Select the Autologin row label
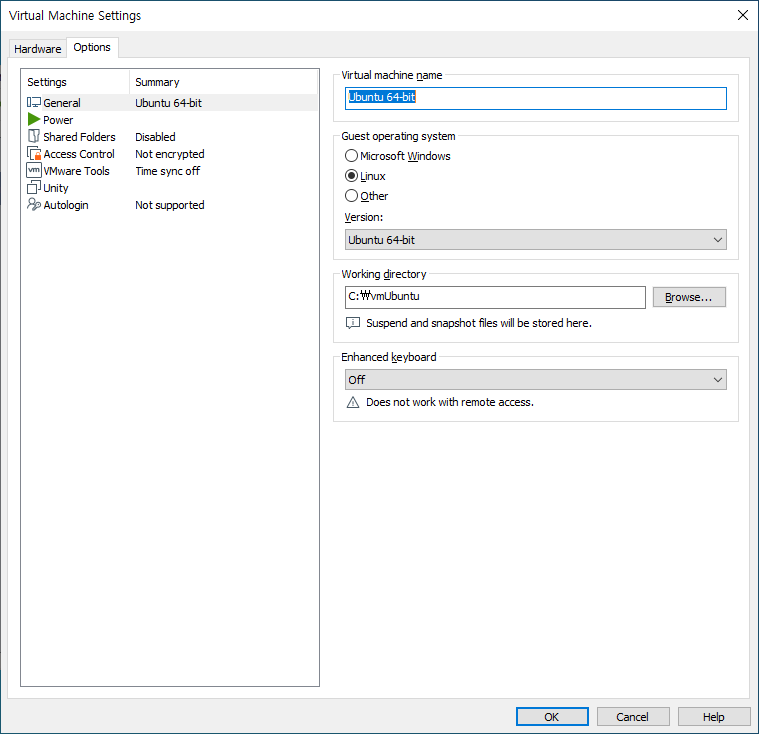This screenshot has height=734, width=759. pos(66,205)
